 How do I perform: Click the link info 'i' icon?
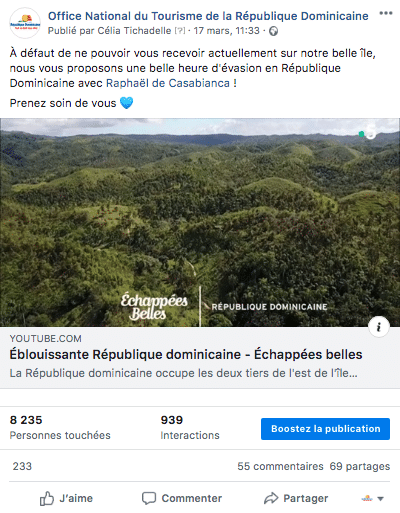pos(379,327)
